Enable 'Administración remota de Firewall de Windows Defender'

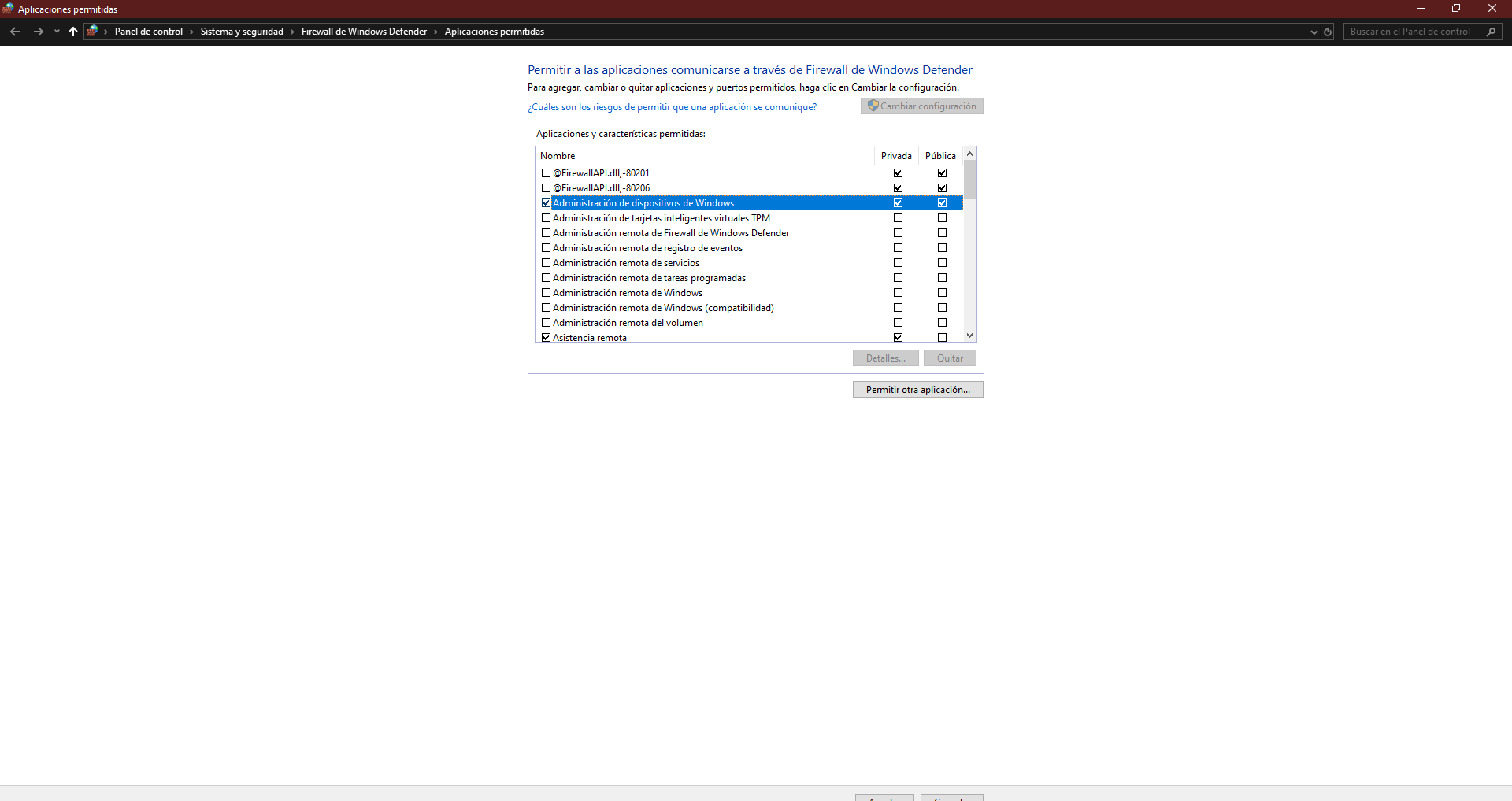546,233
